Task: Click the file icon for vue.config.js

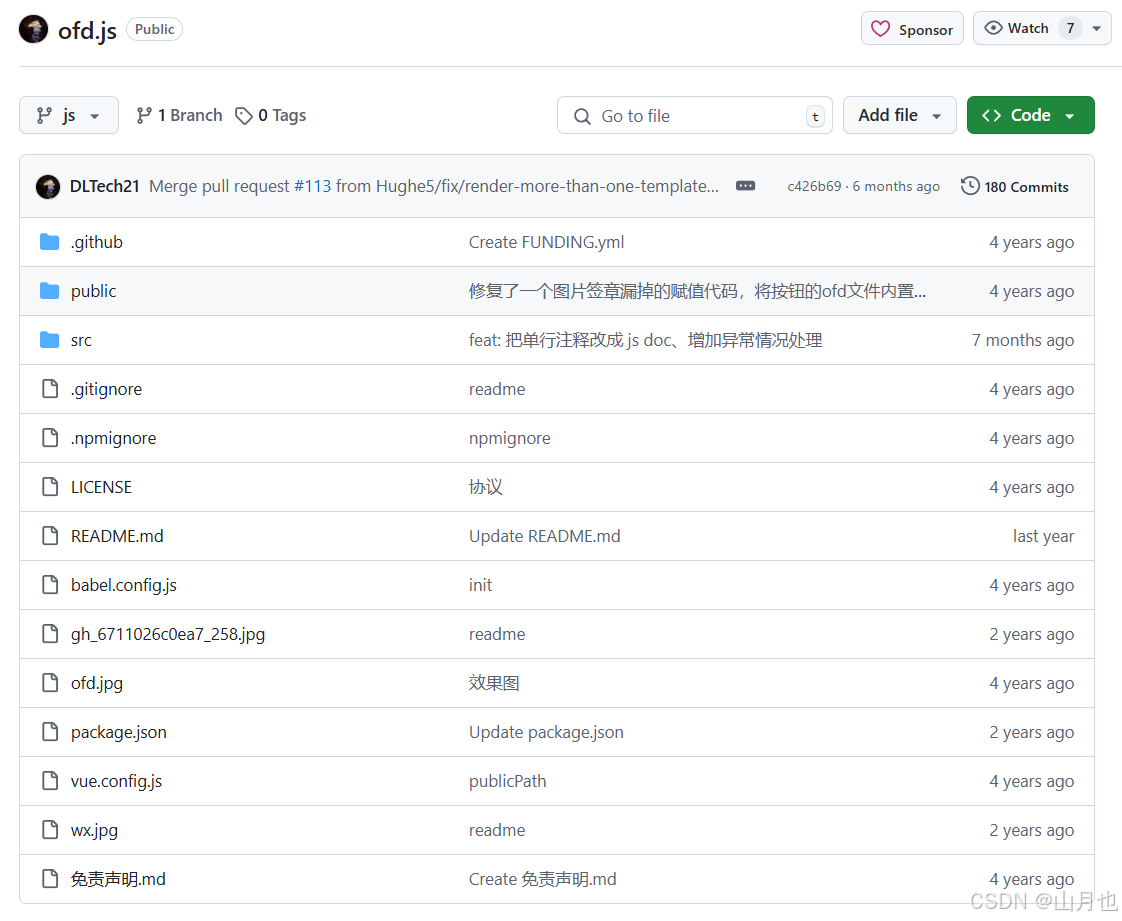Action: 50,781
